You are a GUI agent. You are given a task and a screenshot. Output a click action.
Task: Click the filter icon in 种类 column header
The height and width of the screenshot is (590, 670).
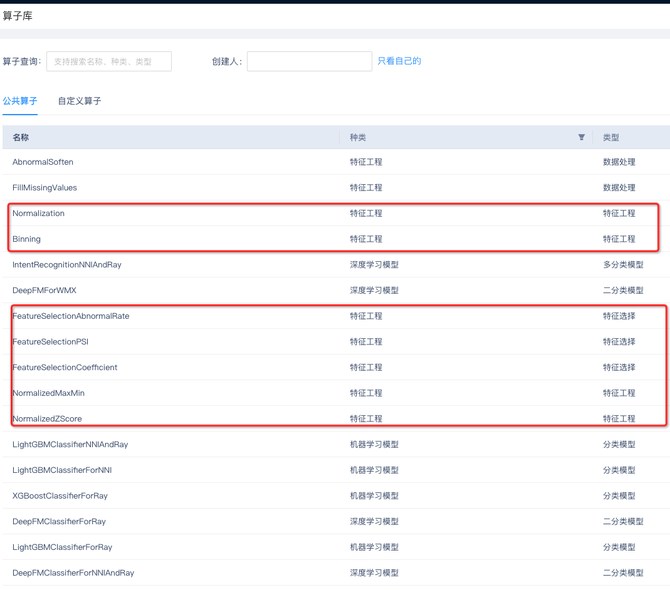click(581, 137)
